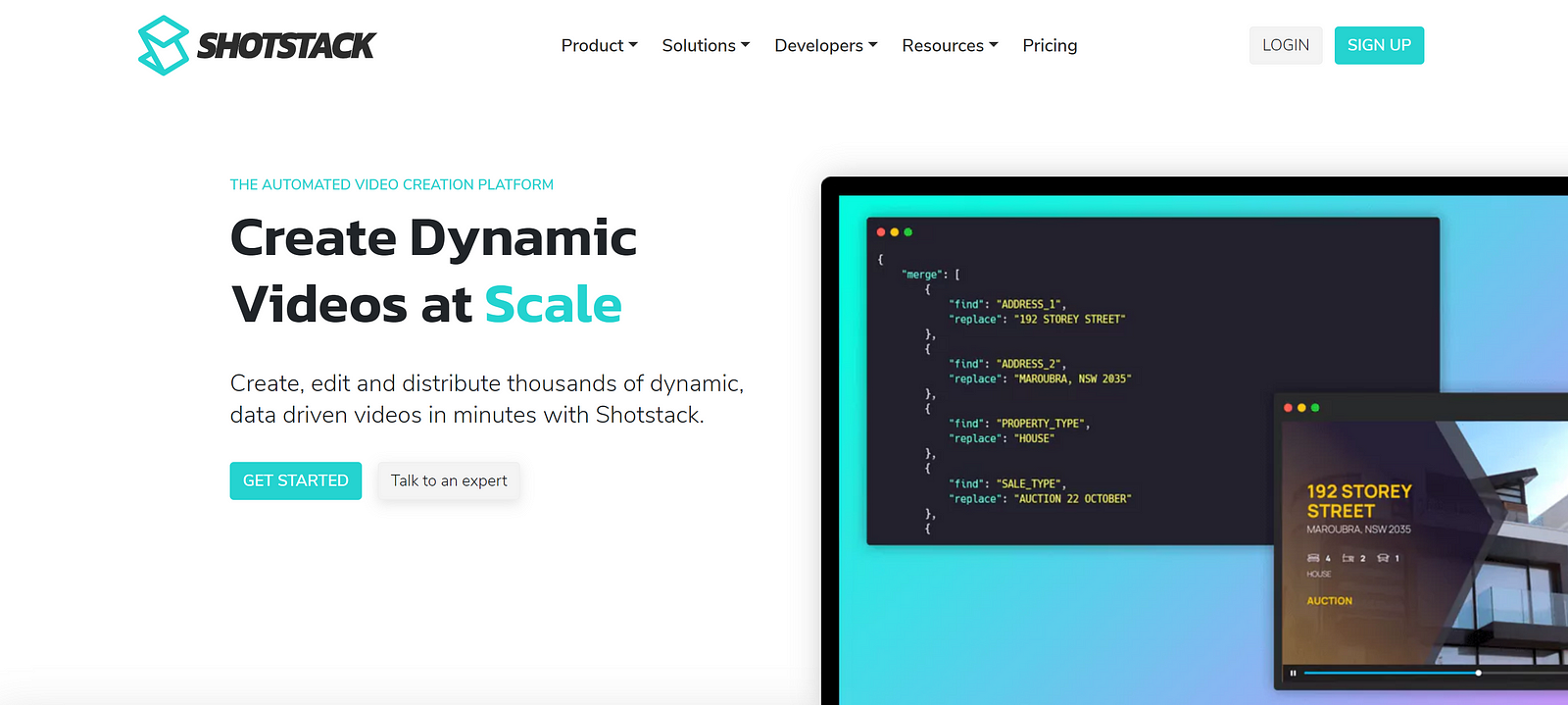The height and width of the screenshot is (705, 1568).
Task: Click the 192 STOREY STREET video title
Action: pyautogui.click(x=1359, y=501)
